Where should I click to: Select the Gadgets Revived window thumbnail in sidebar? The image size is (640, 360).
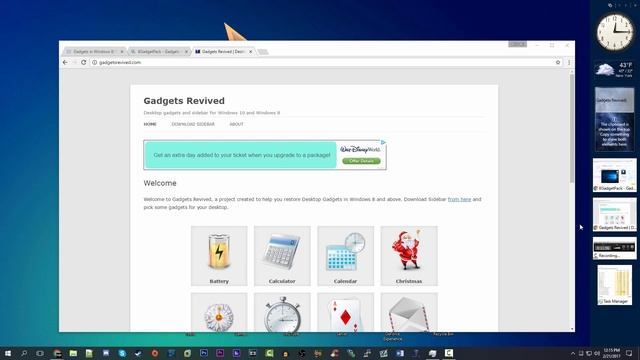tap(615, 215)
